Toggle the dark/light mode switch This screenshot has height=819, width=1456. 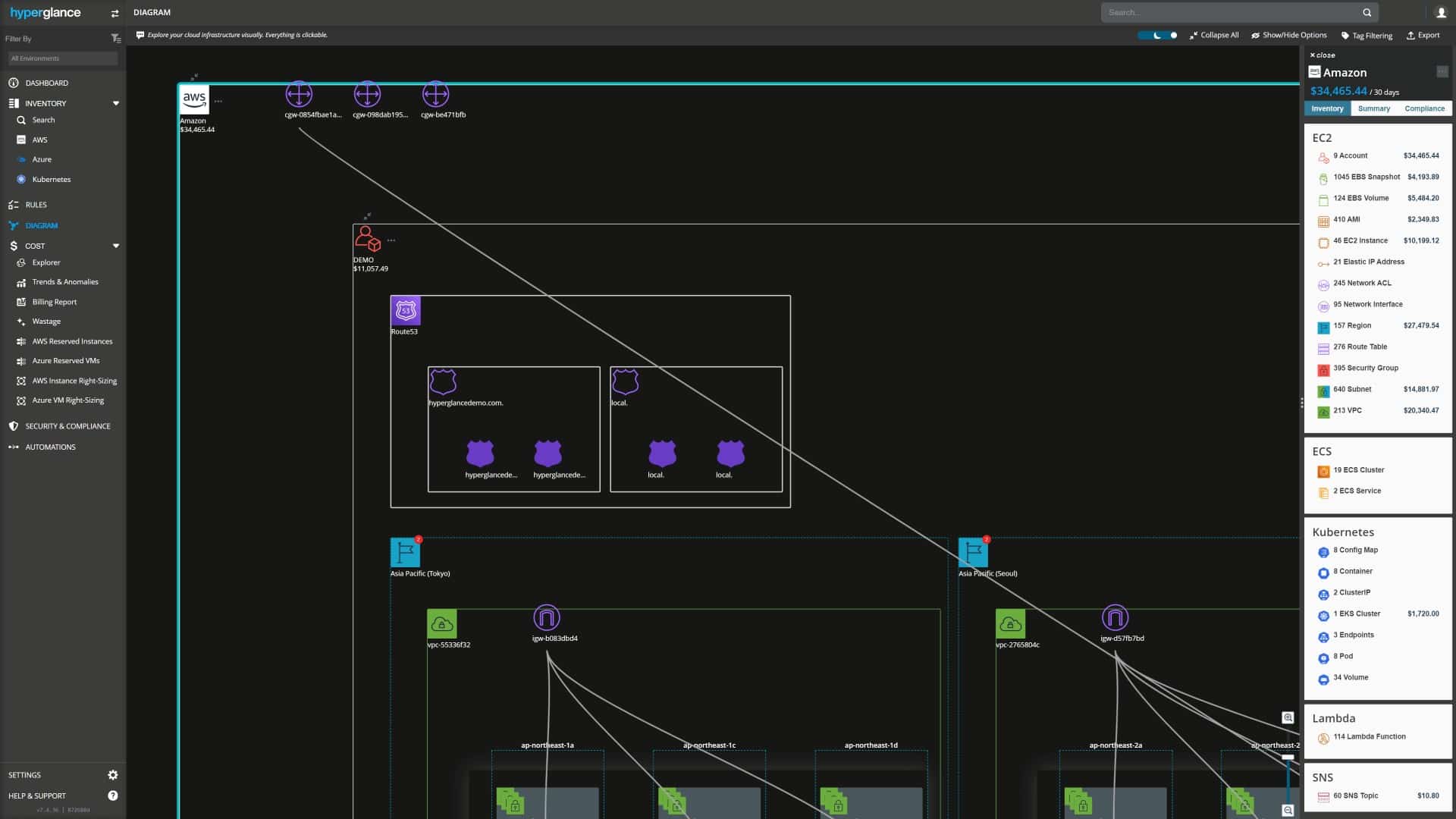(x=1158, y=35)
